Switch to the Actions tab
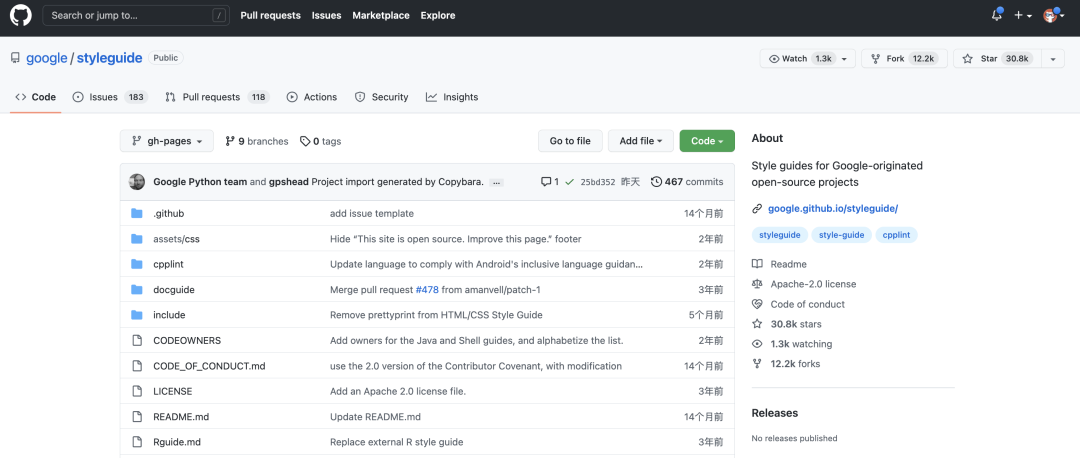Viewport: 1080px width, 458px height. click(x=312, y=97)
